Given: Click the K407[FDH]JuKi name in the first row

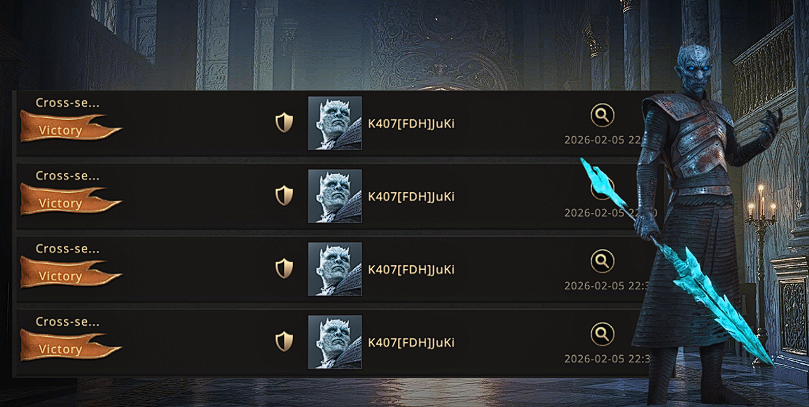Looking at the screenshot, I should pyautogui.click(x=411, y=124).
